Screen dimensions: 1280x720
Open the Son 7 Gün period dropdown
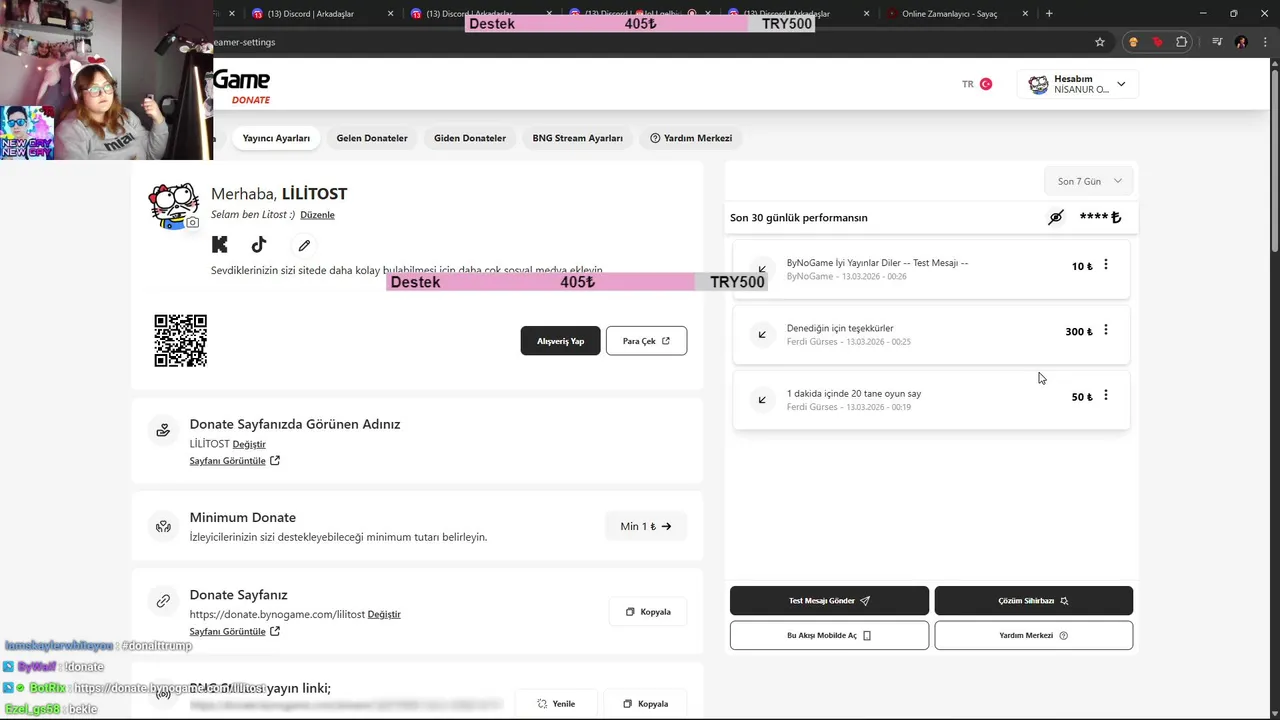coord(1089,181)
